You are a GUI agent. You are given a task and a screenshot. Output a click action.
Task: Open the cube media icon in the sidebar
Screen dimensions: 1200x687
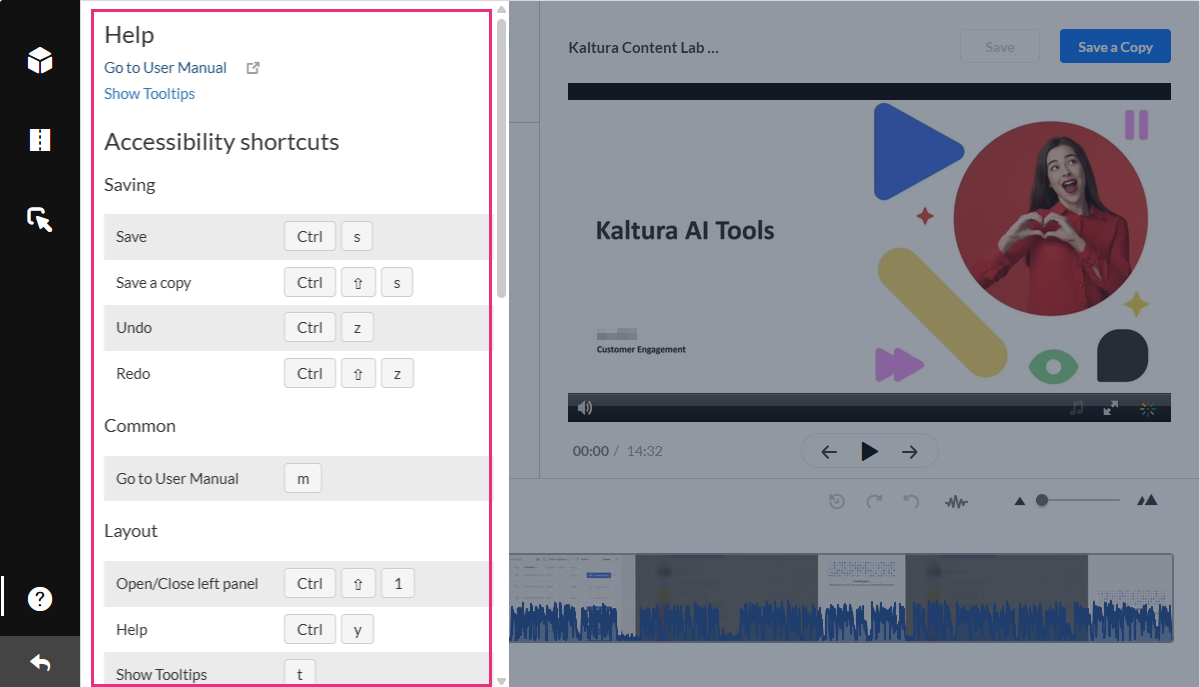[40, 61]
